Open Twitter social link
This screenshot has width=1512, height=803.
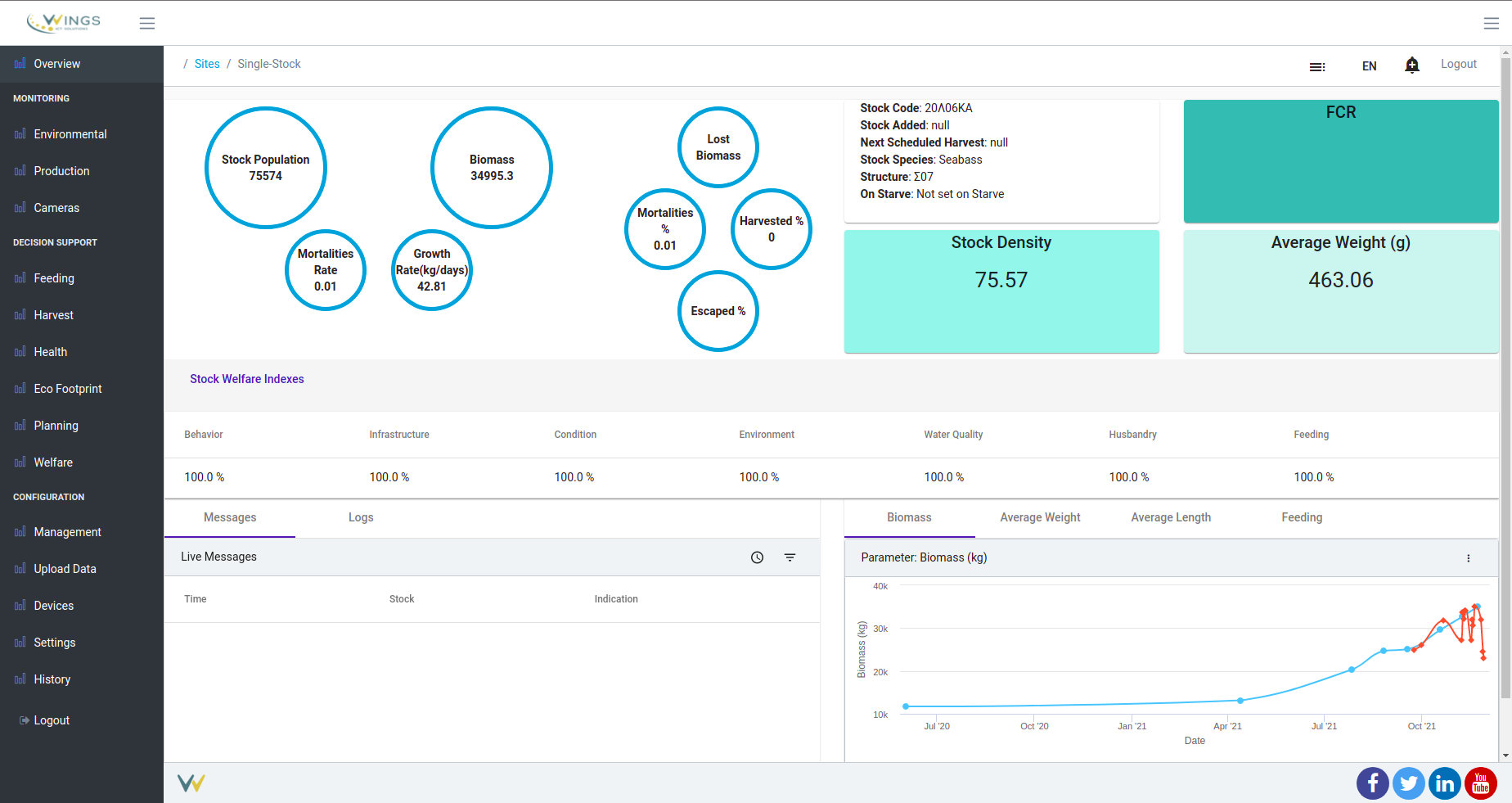coord(1409,783)
